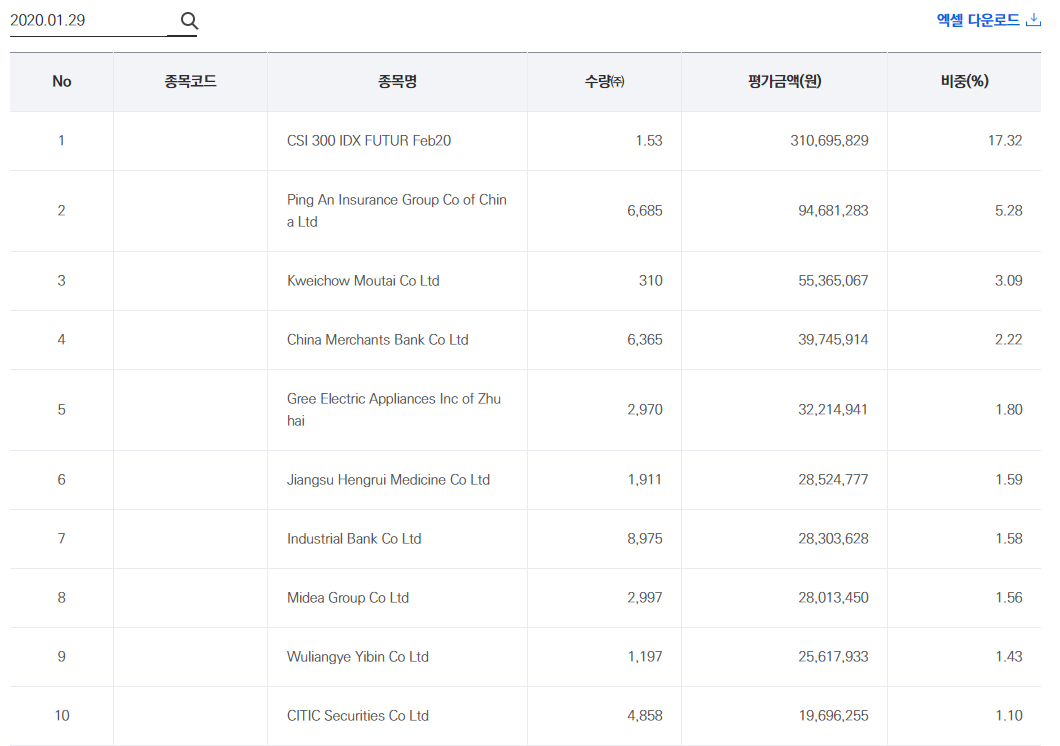This screenshot has height=746, width=1060.
Task: Click weight value 1.10
Action: coord(1009,716)
